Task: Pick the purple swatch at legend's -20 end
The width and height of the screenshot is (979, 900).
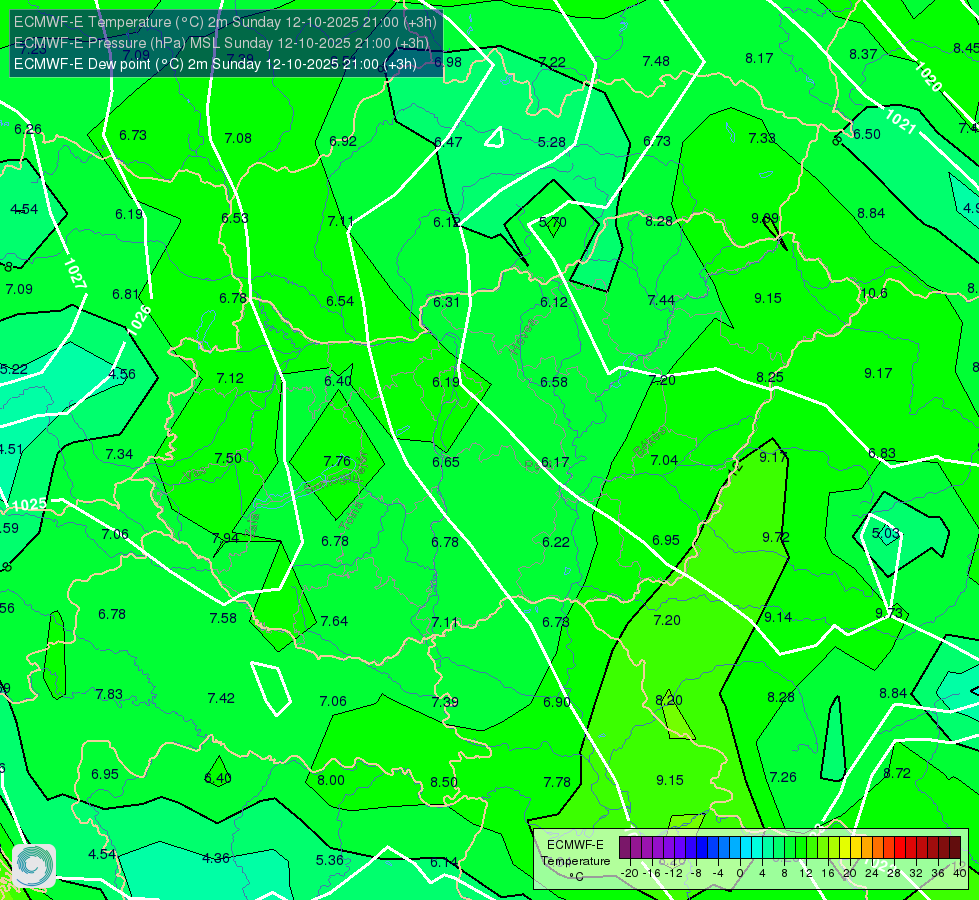Action: click(x=625, y=848)
